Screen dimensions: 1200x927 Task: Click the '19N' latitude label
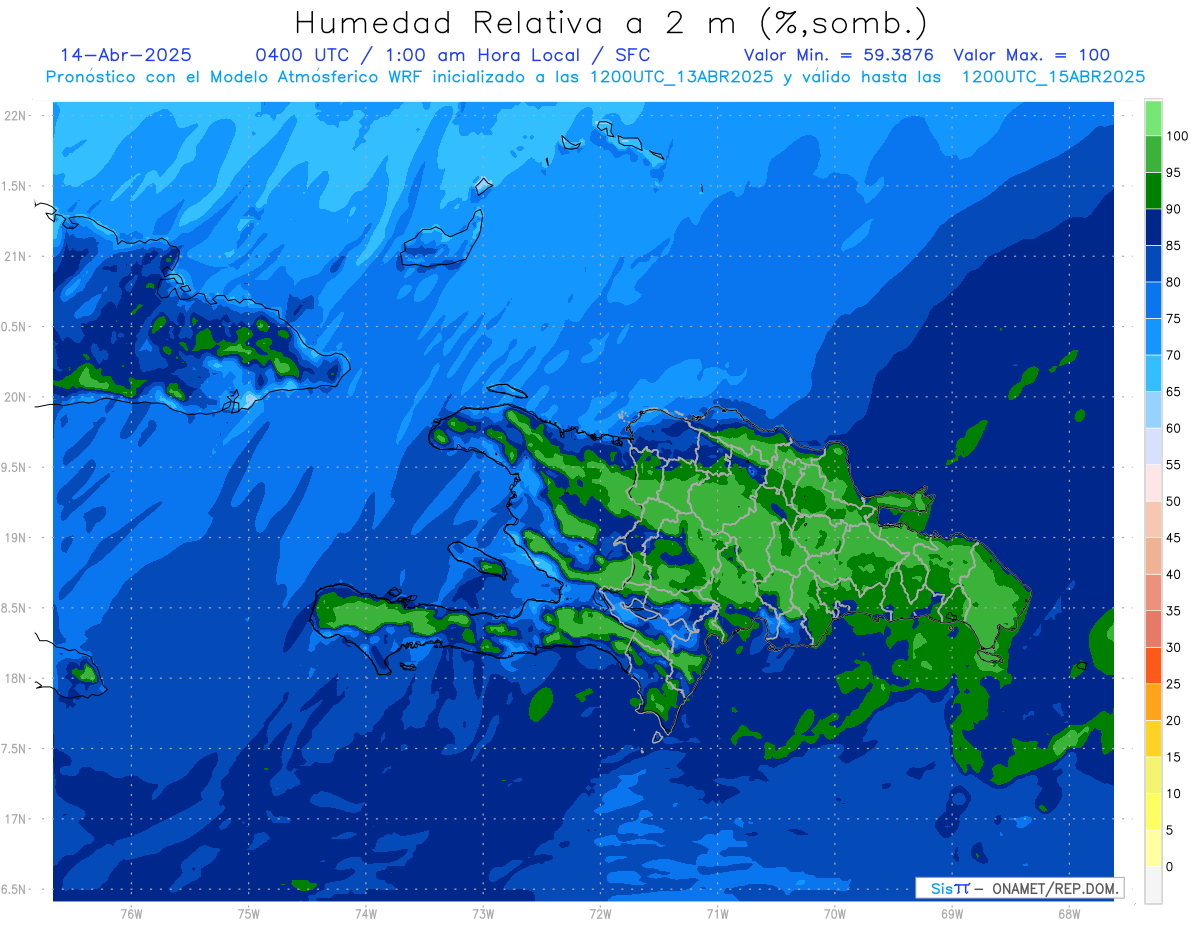point(16,538)
